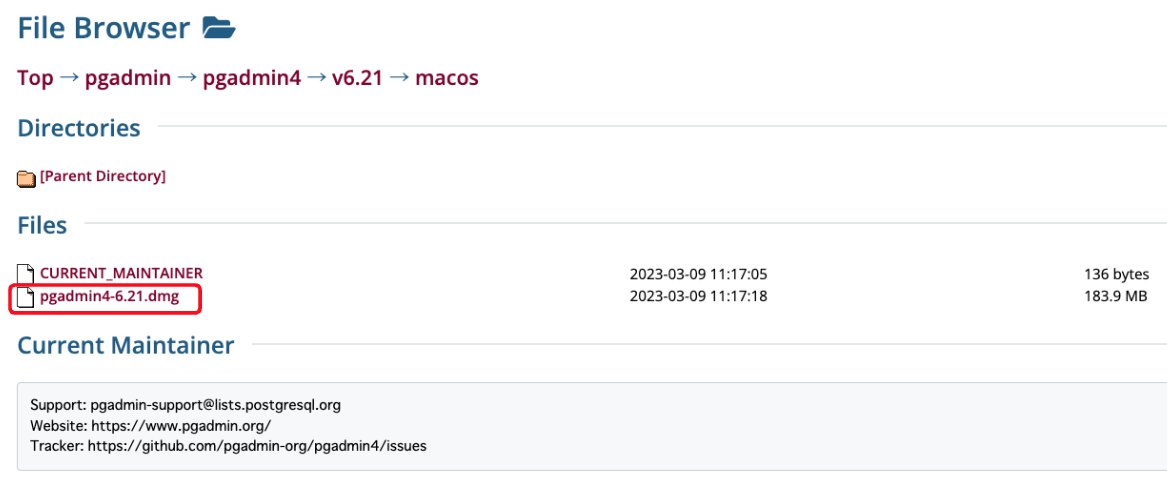The image size is (1167, 487).
Task: Click the Parent Directory folder icon
Action: (x=26, y=178)
